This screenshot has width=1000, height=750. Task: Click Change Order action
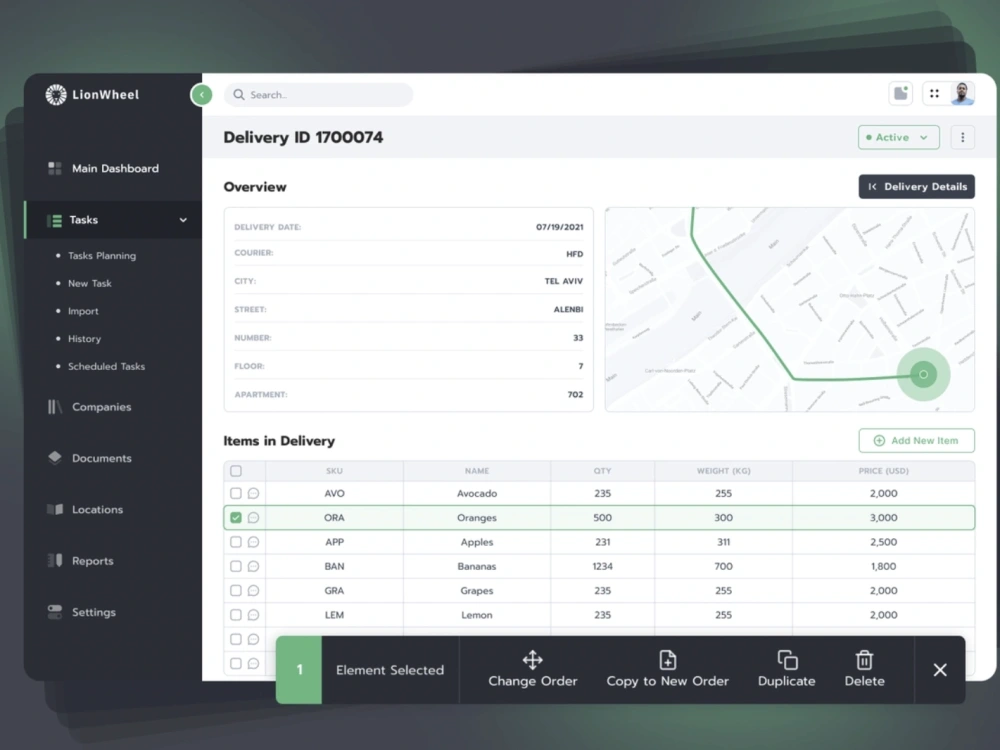click(x=533, y=670)
